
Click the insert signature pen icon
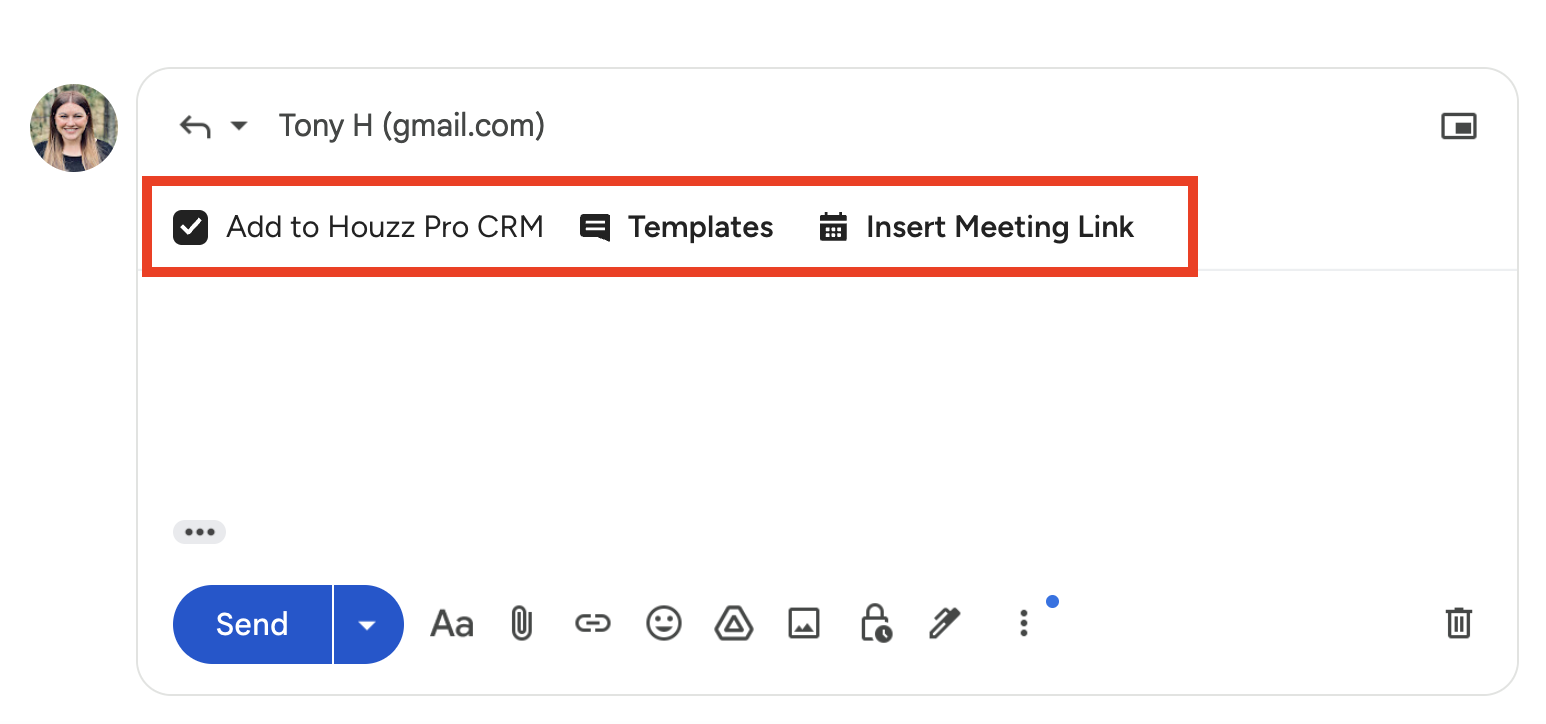click(x=945, y=624)
